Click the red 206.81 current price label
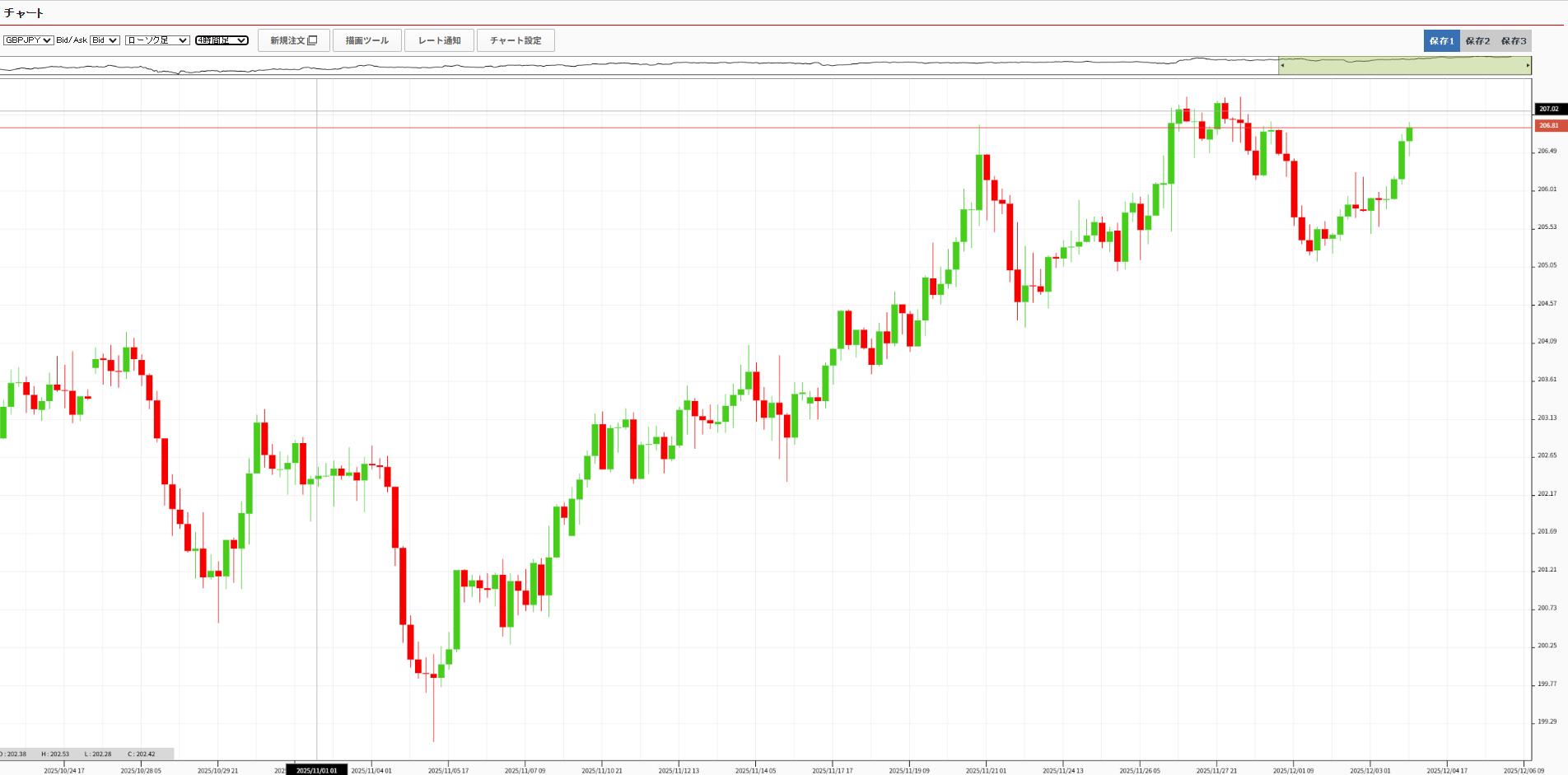Screen dimensions: 1568x775 [x=1549, y=126]
